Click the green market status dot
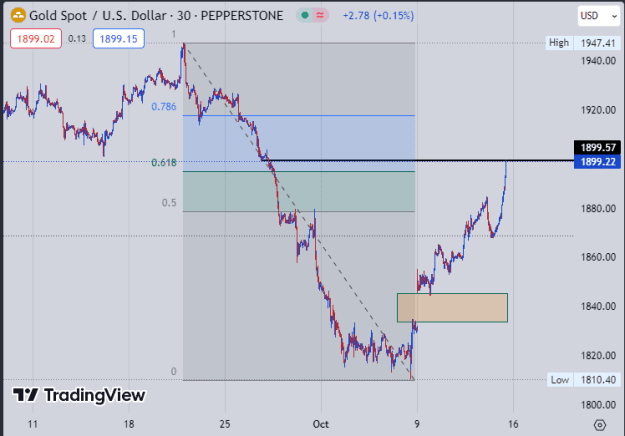 (305, 16)
